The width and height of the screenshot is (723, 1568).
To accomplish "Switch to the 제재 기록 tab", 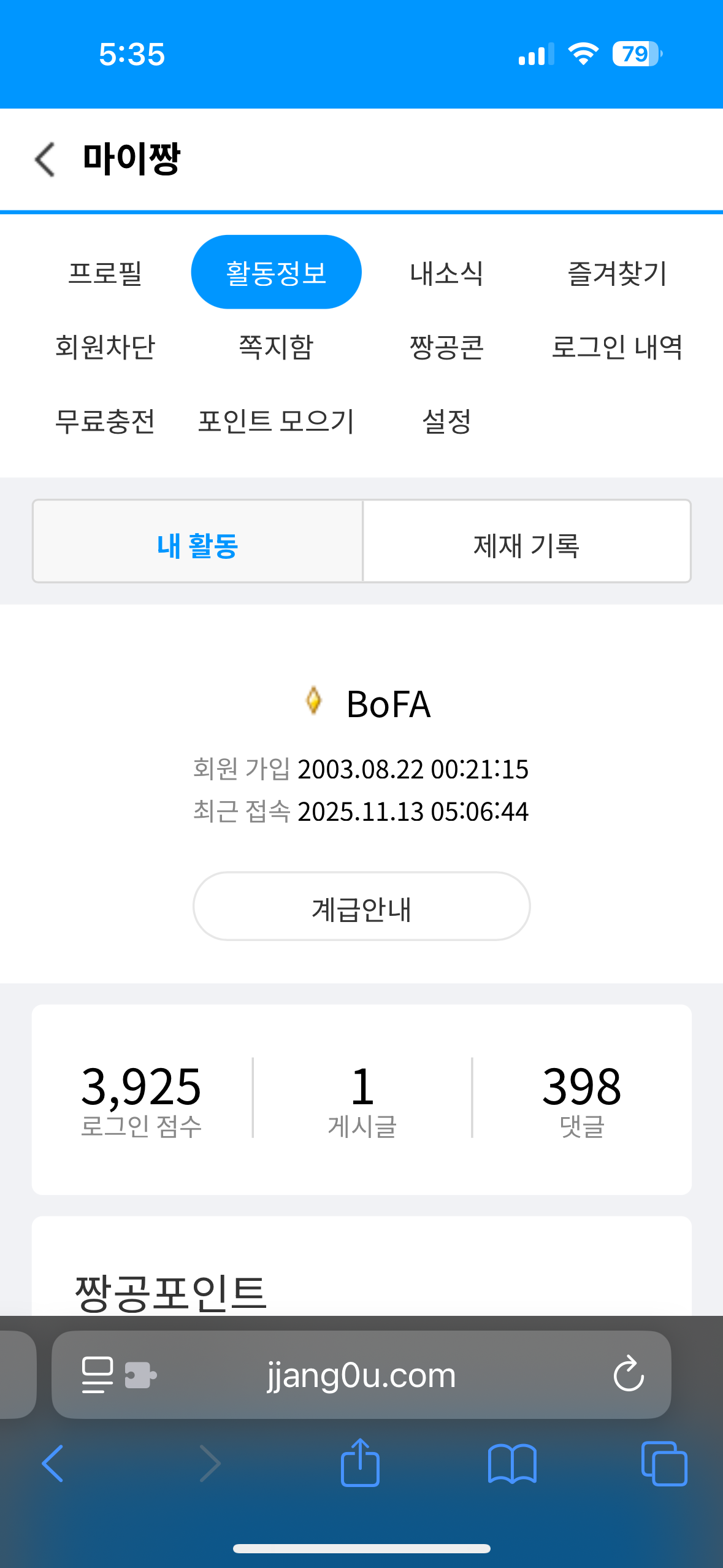I will (526, 545).
